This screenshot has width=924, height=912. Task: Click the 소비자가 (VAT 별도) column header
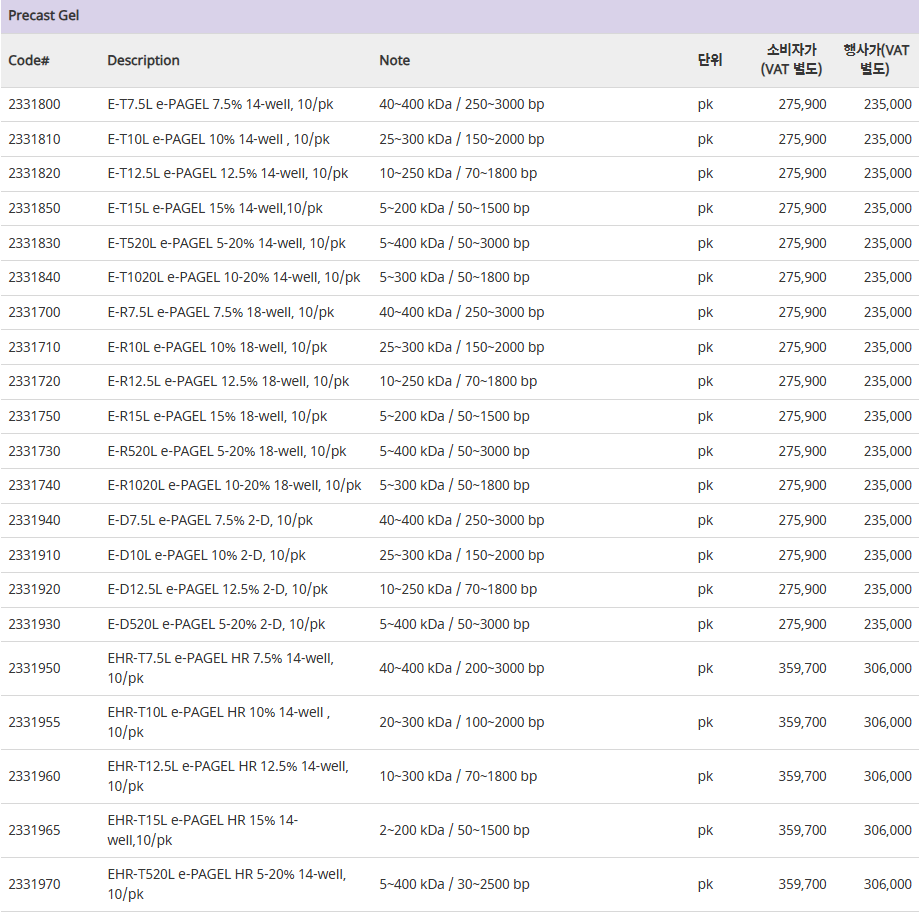(x=791, y=60)
